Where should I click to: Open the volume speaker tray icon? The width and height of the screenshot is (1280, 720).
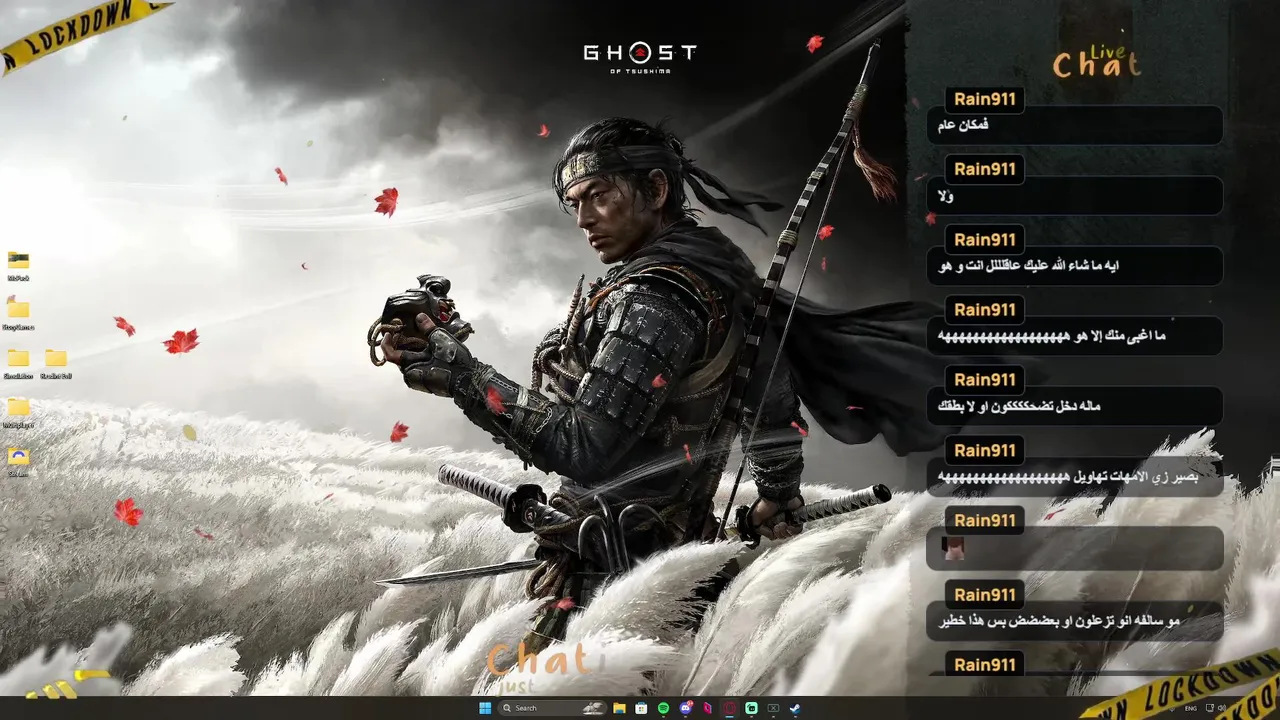click(1222, 708)
